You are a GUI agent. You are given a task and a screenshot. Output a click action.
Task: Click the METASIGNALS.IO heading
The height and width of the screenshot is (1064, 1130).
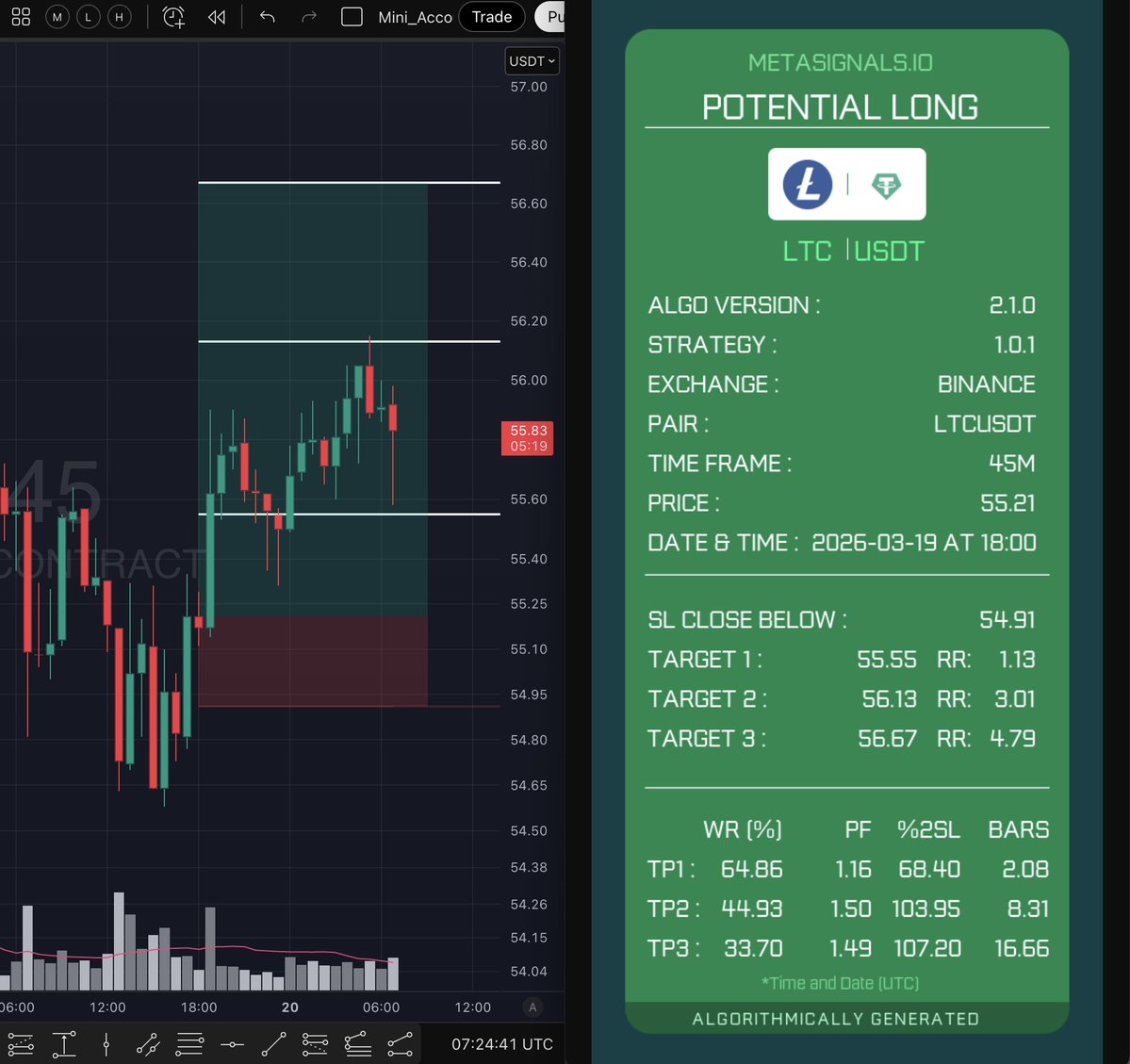tap(841, 63)
